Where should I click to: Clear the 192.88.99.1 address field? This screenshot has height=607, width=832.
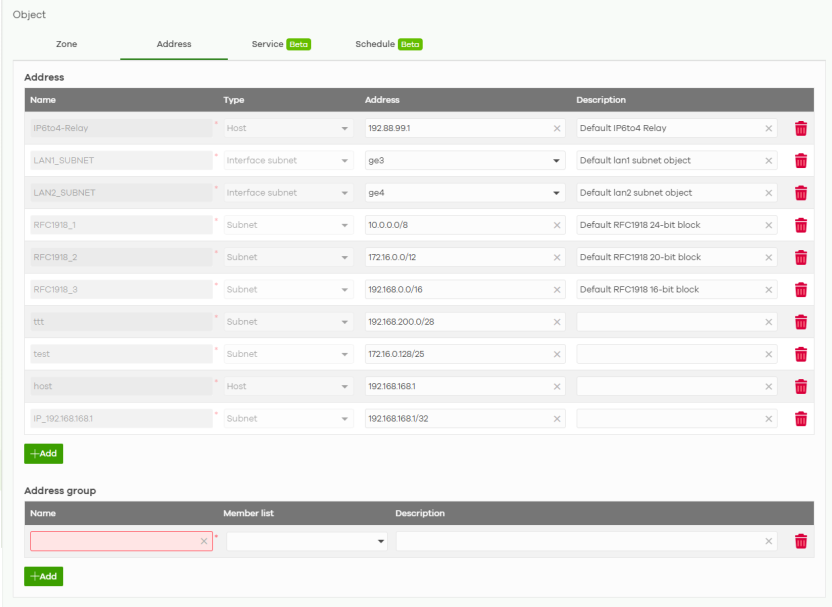coord(557,128)
